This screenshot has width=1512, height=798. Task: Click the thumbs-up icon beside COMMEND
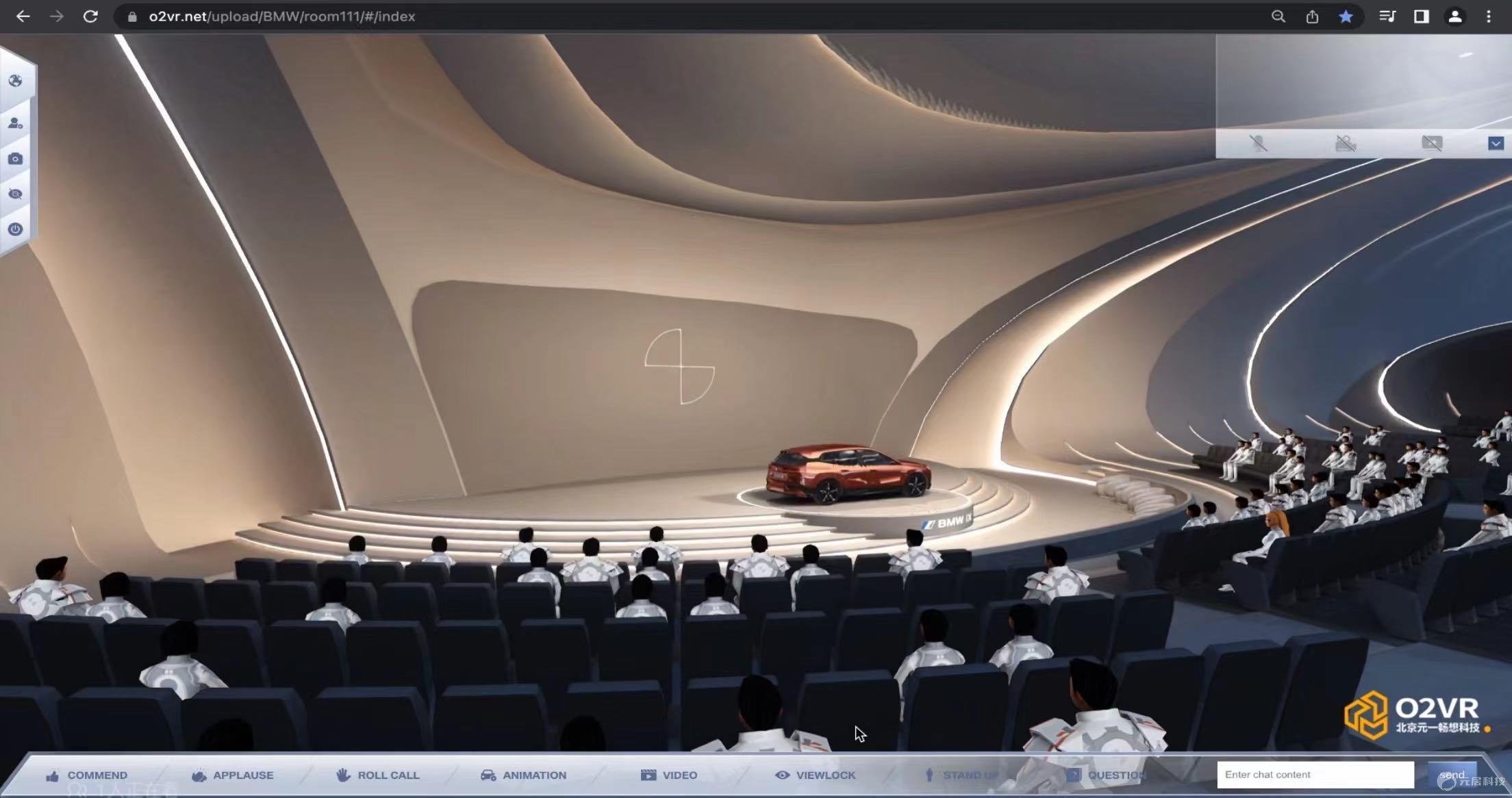[x=52, y=775]
